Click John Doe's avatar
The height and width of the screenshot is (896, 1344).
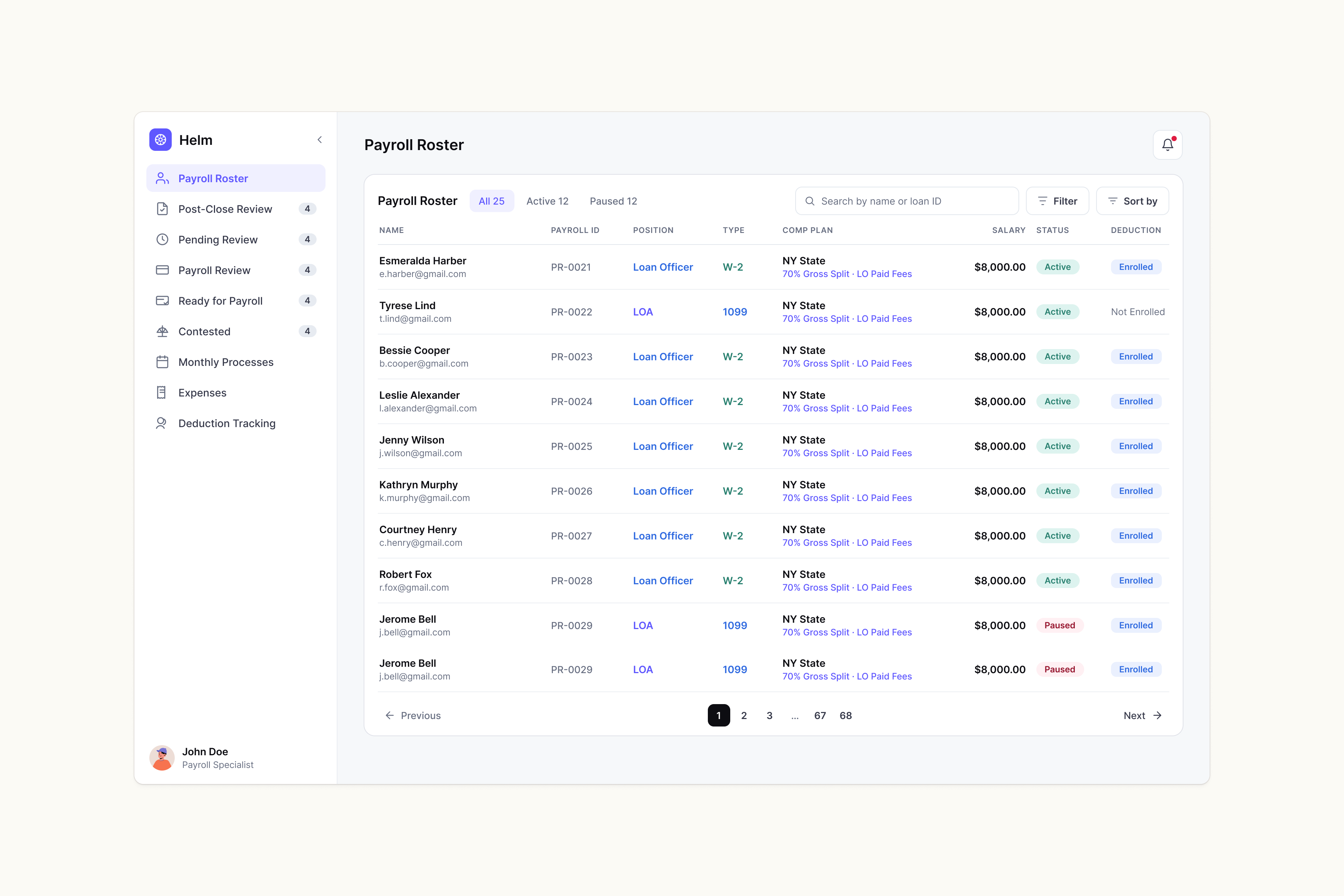162,758
